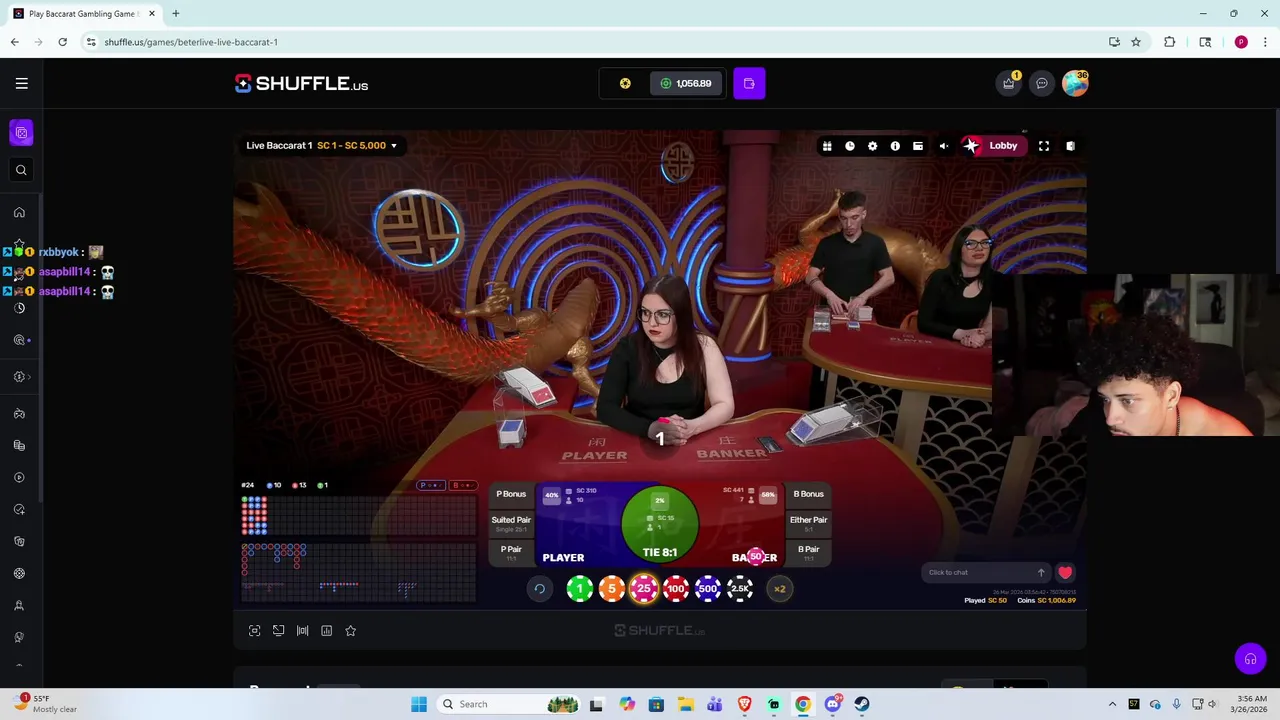This screenshot has height=720, width=1280.
Task: Open game info icon
Action: click(x=895, y=146)
